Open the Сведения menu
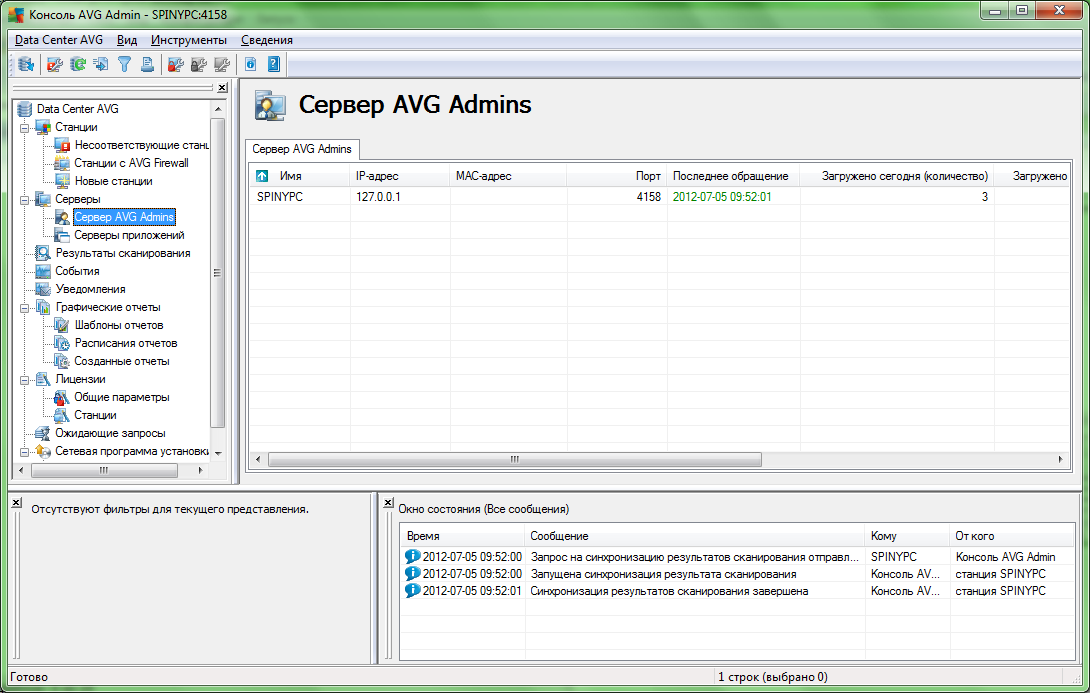Viewport: 1090px width, 693px height. click(267, 40)
